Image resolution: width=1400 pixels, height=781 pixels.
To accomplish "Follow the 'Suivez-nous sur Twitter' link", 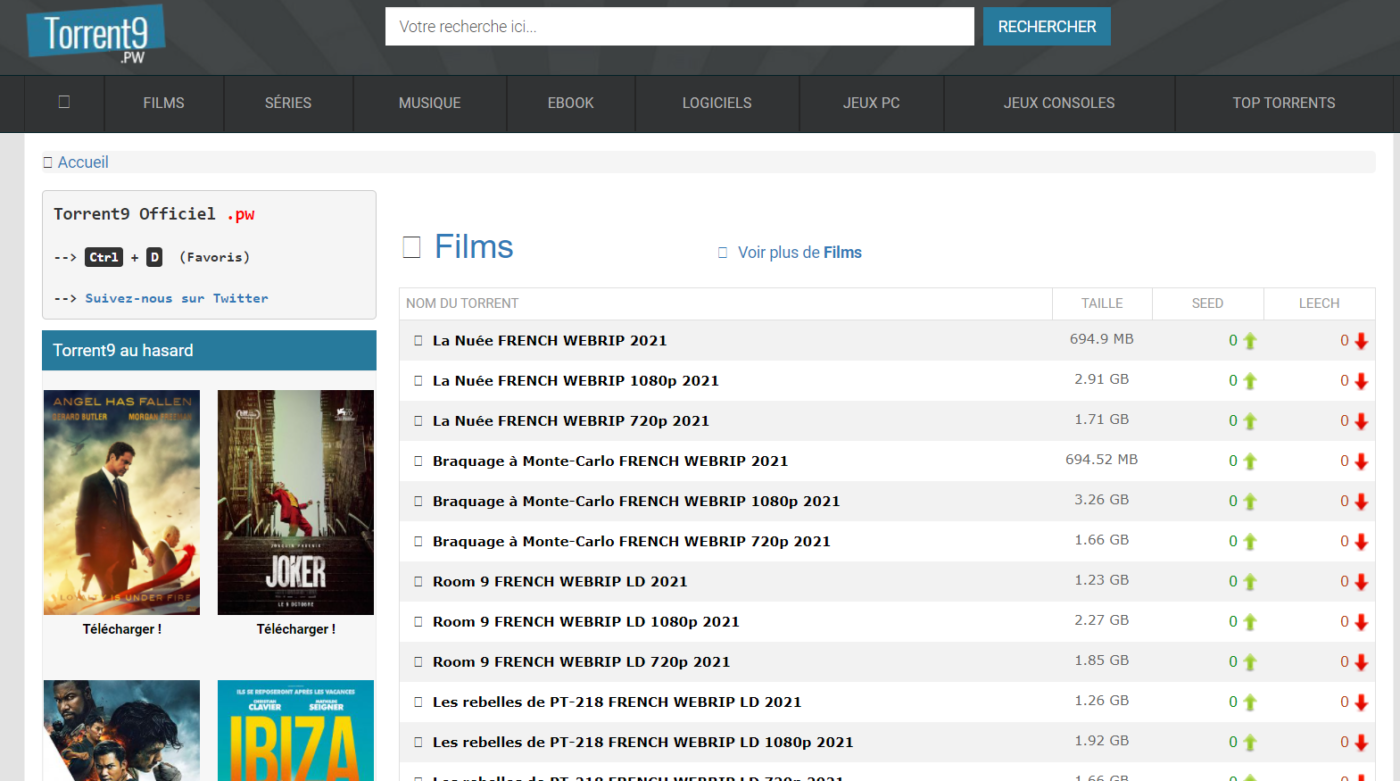I will point(177,298).
